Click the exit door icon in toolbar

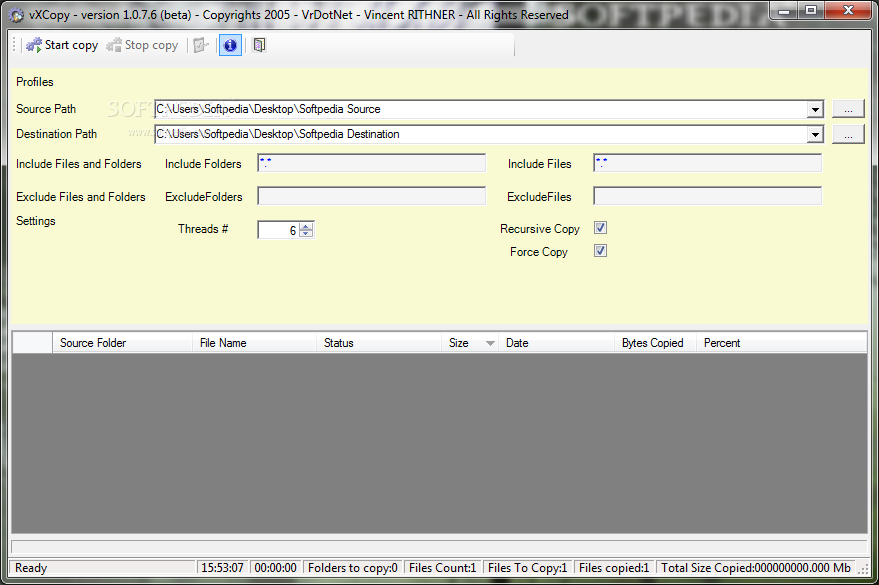(x=259, y=45)
